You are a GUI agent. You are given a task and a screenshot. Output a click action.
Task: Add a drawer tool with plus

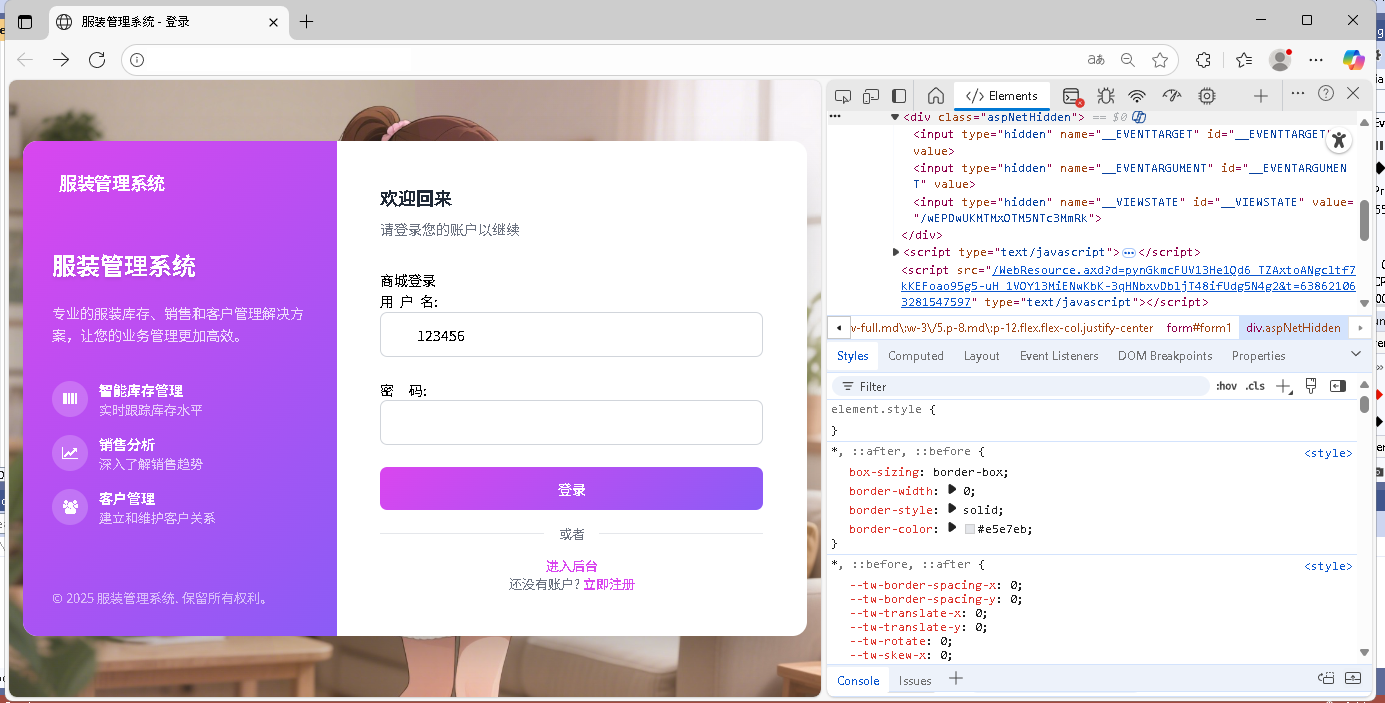pos(955,679)
